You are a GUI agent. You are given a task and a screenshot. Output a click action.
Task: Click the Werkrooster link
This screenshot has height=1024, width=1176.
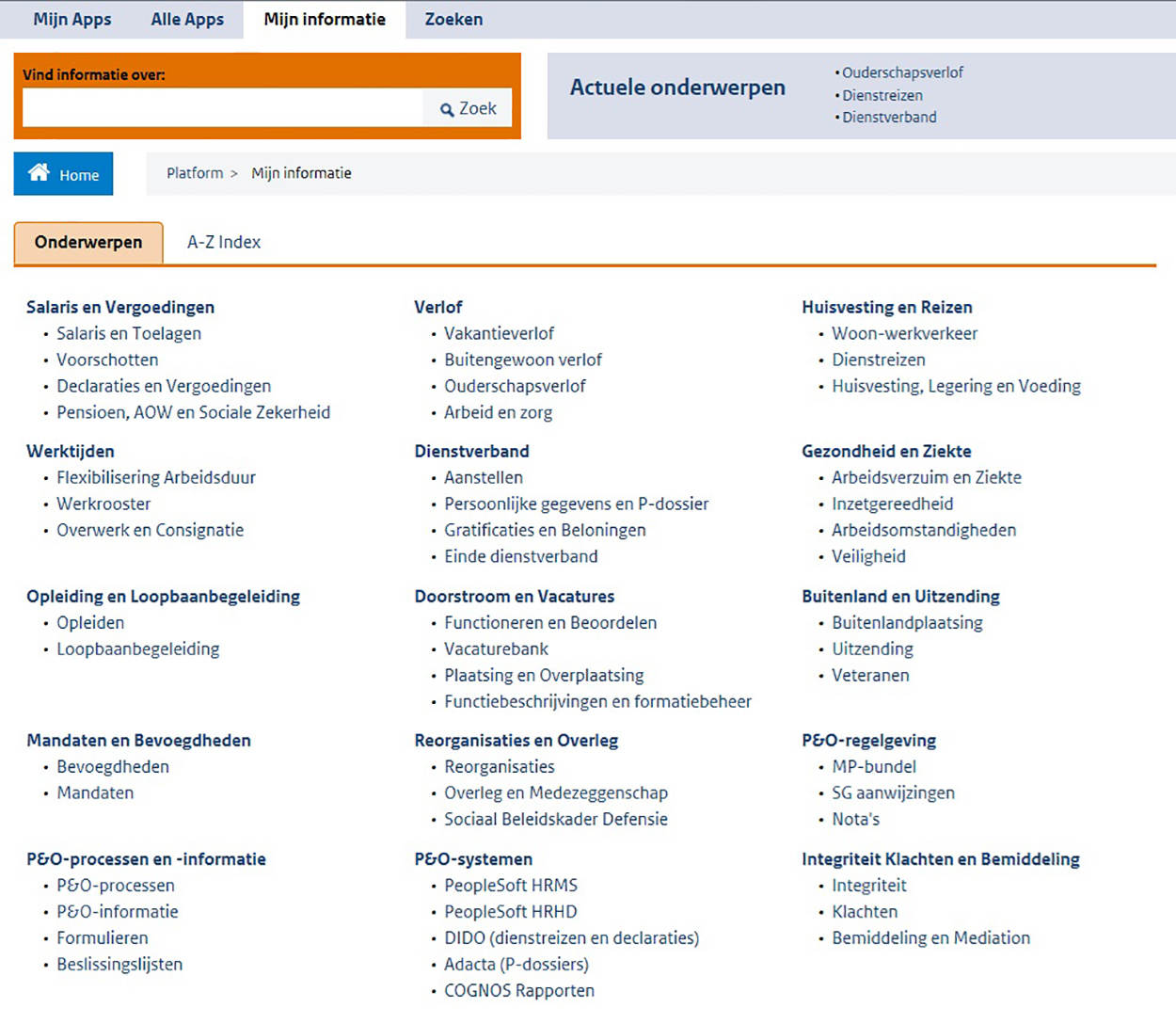tap(103, 504)
